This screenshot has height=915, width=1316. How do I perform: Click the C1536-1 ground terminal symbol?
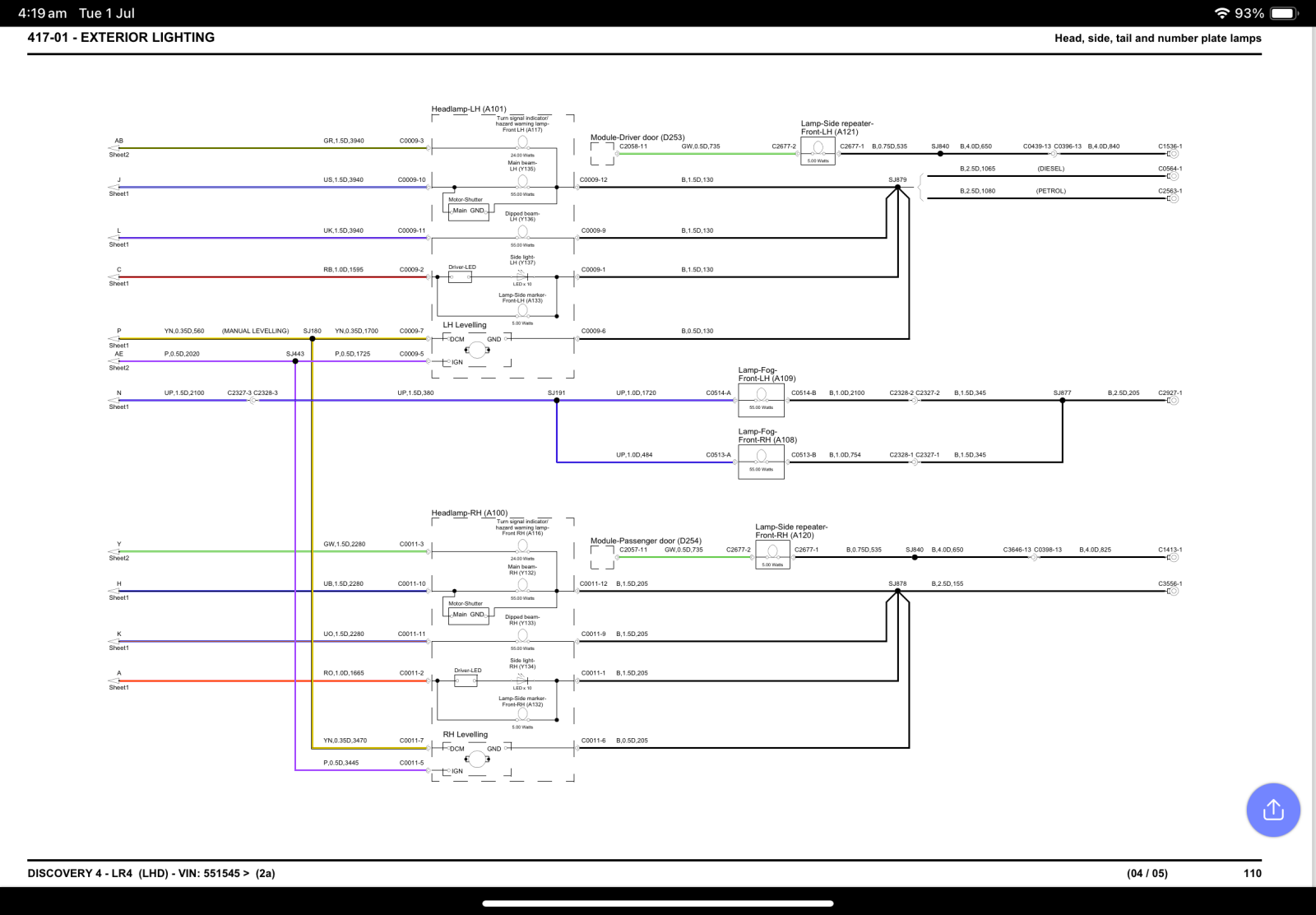point(1173,154)
